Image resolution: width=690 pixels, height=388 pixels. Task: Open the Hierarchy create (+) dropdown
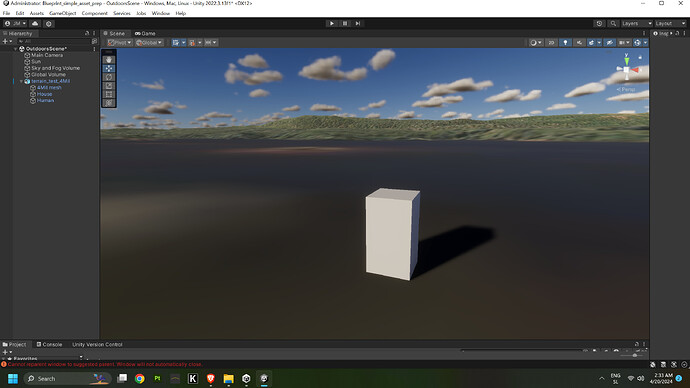[x=7, y=41]
